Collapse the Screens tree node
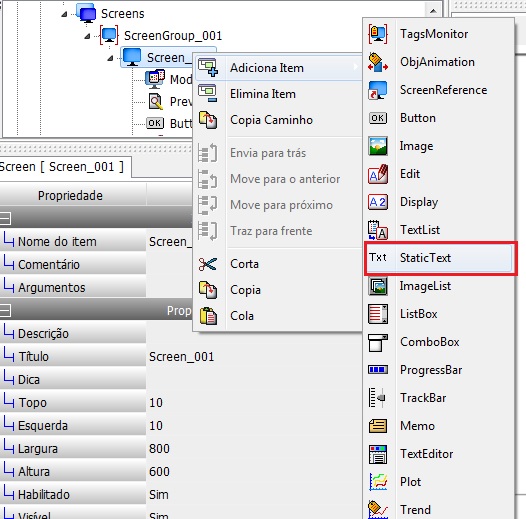 coord(64,14)
